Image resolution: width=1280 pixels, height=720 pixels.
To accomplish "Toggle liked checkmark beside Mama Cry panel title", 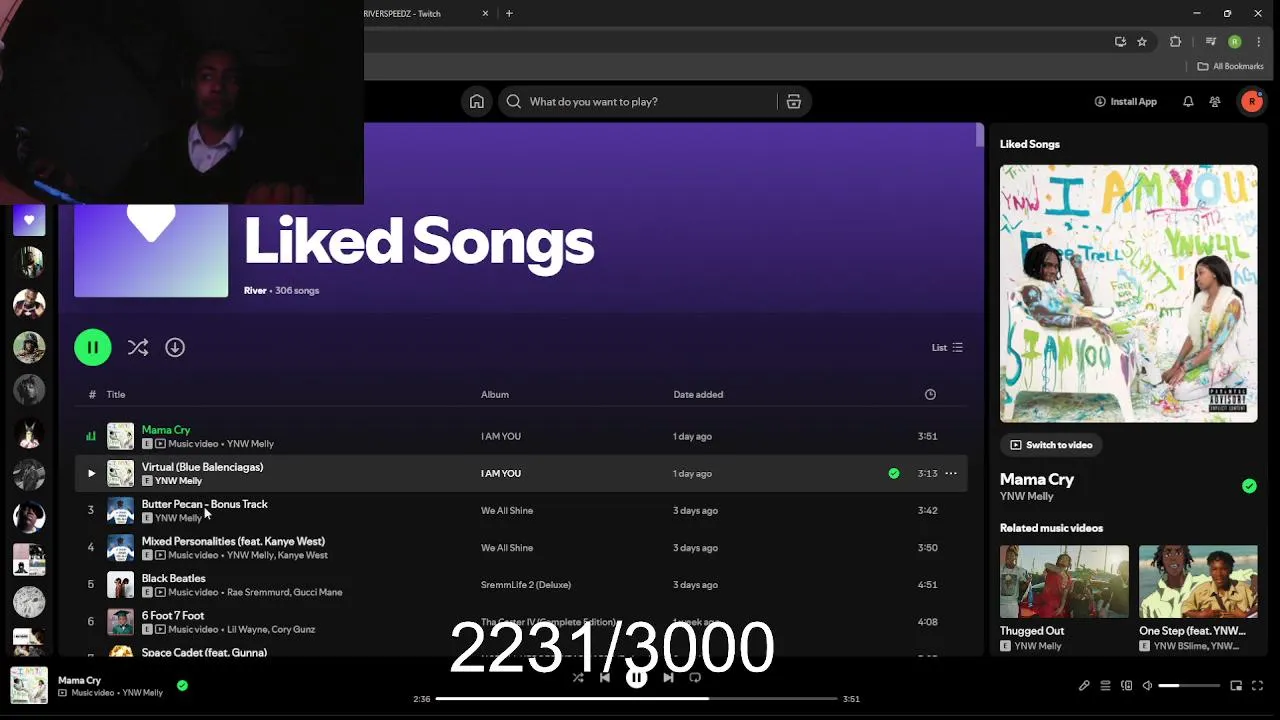I will coord(1249,486).
